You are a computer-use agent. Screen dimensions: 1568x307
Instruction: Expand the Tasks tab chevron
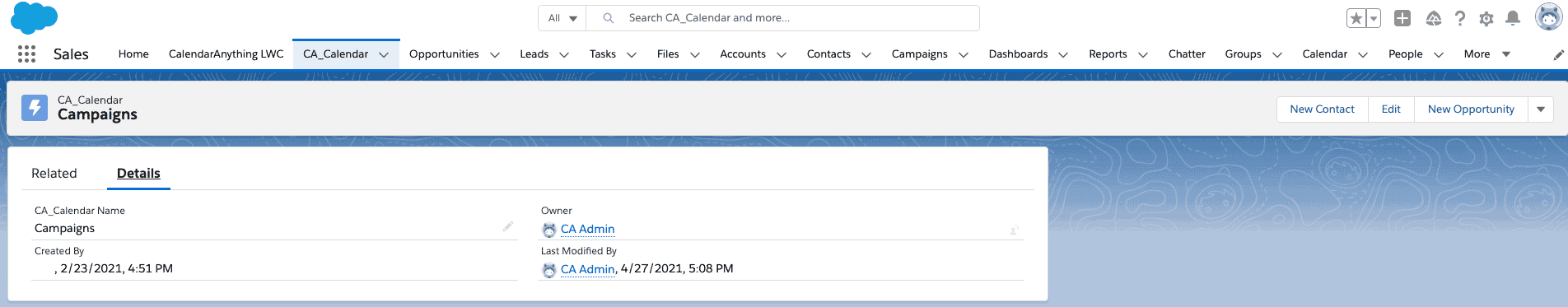pyautogui.click(x=632, y=55)
